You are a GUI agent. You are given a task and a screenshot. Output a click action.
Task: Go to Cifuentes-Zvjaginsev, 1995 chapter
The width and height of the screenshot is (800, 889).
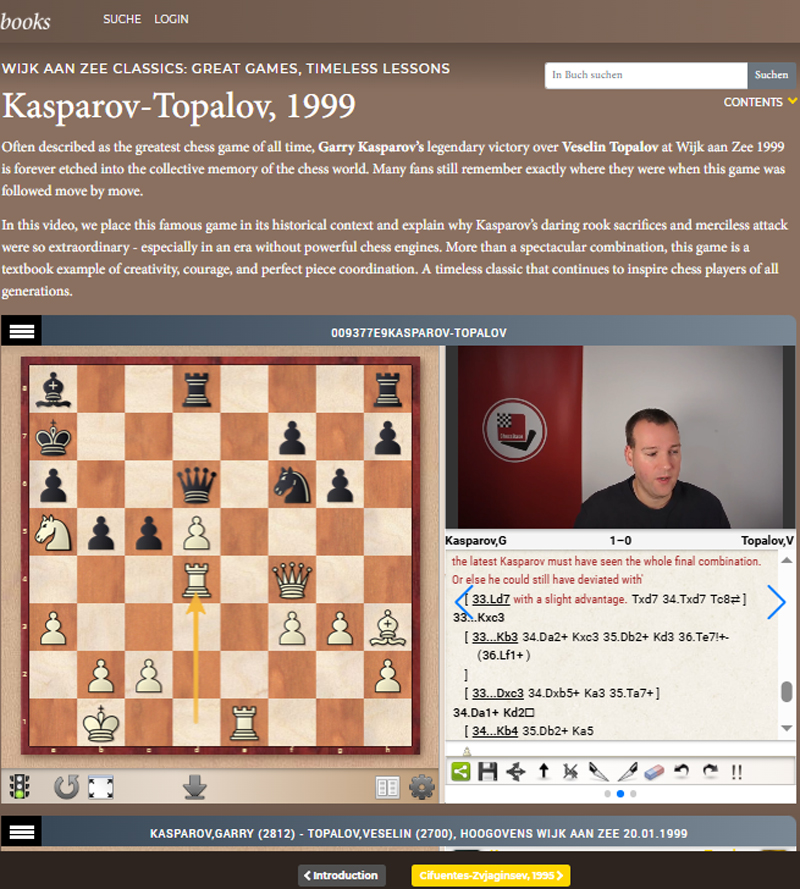(490, 875)
